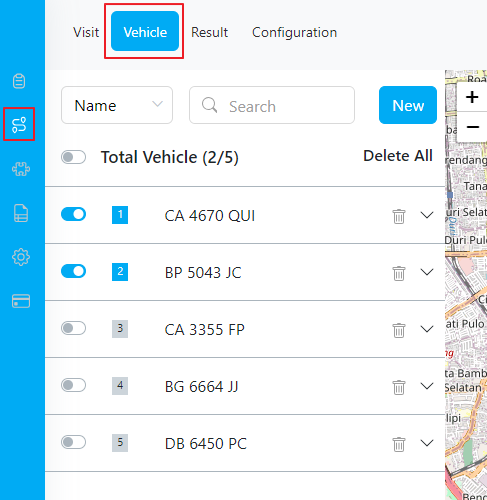Disable vehicle CA 4670 QUI toggle
487x500 pixels.
tap(73, 214)
